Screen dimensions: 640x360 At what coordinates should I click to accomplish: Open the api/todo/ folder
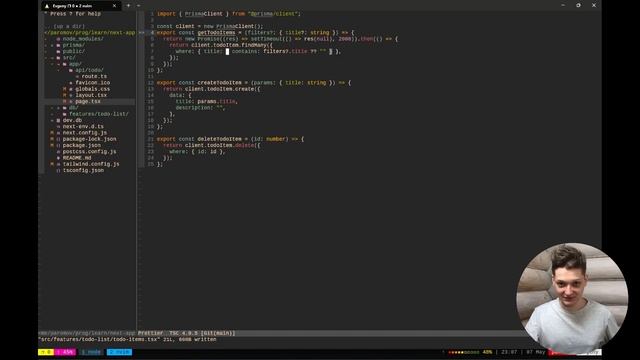89,70
